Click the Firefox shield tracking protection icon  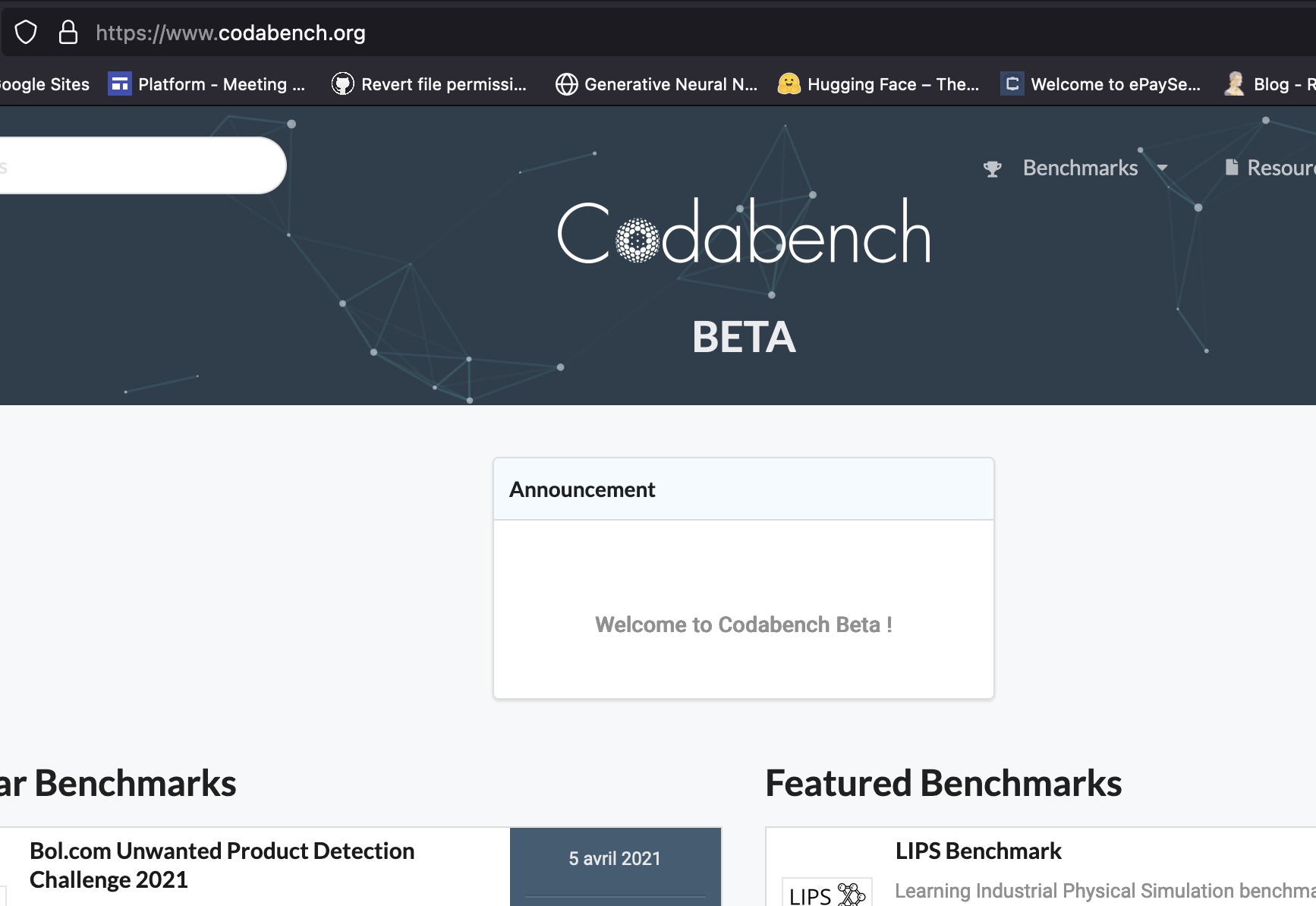tap(25, 32)
